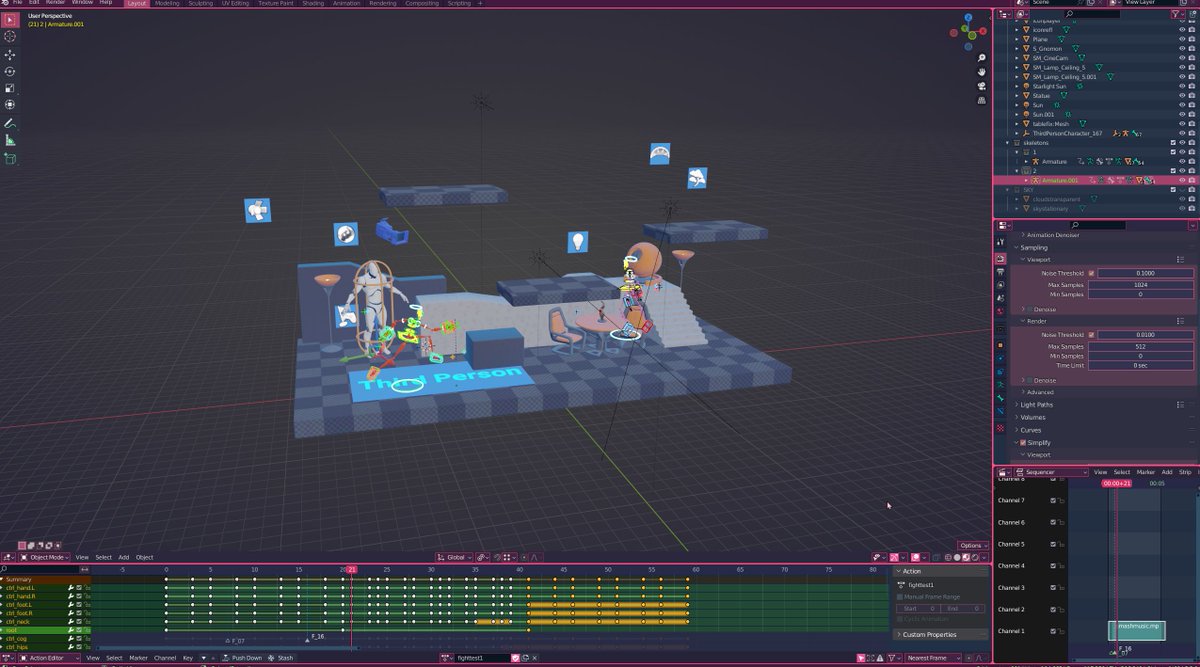Activate the Move tool
Viewport: 1200px width, 667px height.
tap(10, 54)
